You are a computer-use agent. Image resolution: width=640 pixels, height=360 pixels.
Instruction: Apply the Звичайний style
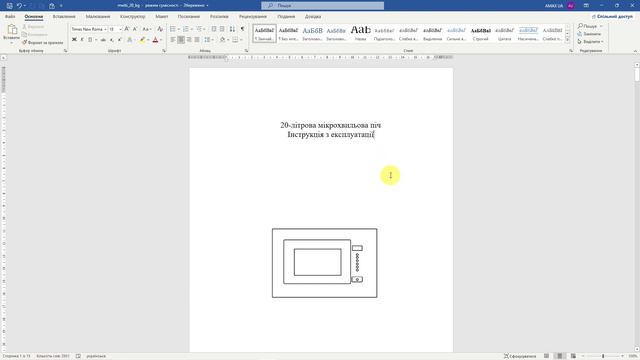point(264,33)
